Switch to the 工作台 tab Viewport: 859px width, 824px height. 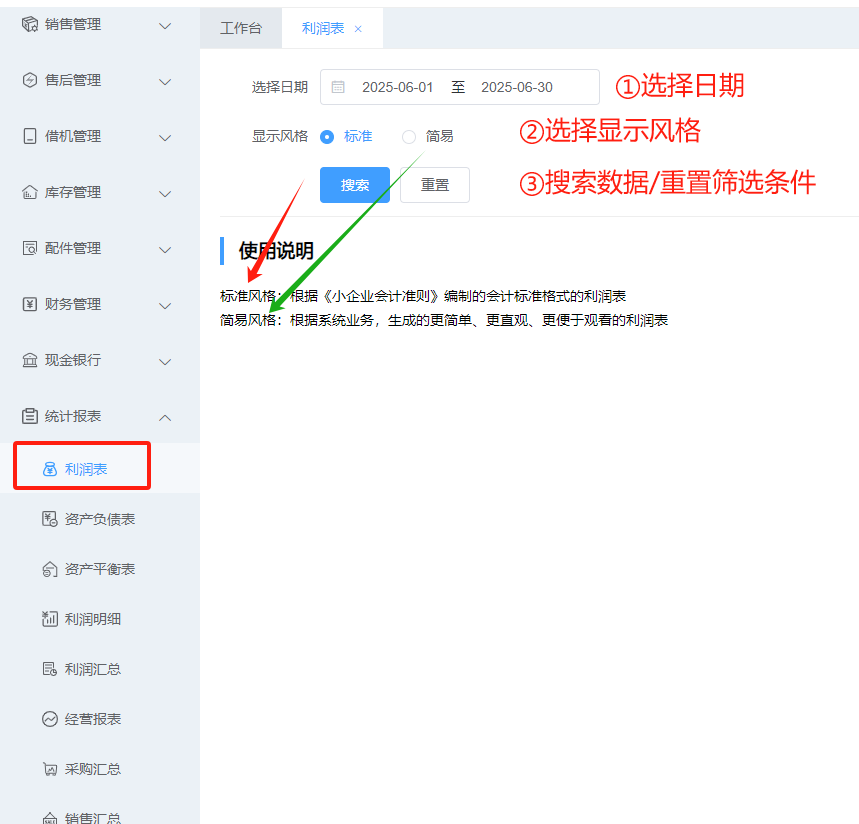click(241, 28)
